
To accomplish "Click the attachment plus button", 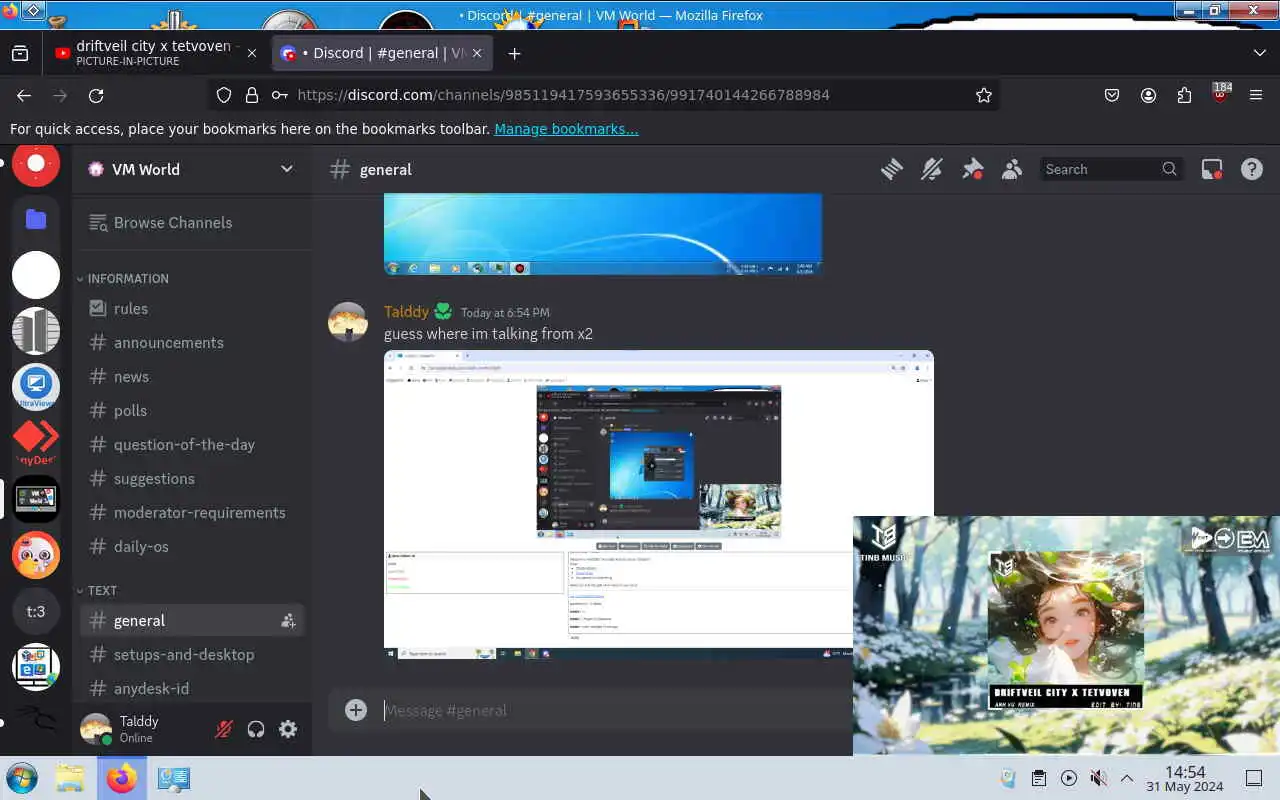I will click(x=356, y=710).
